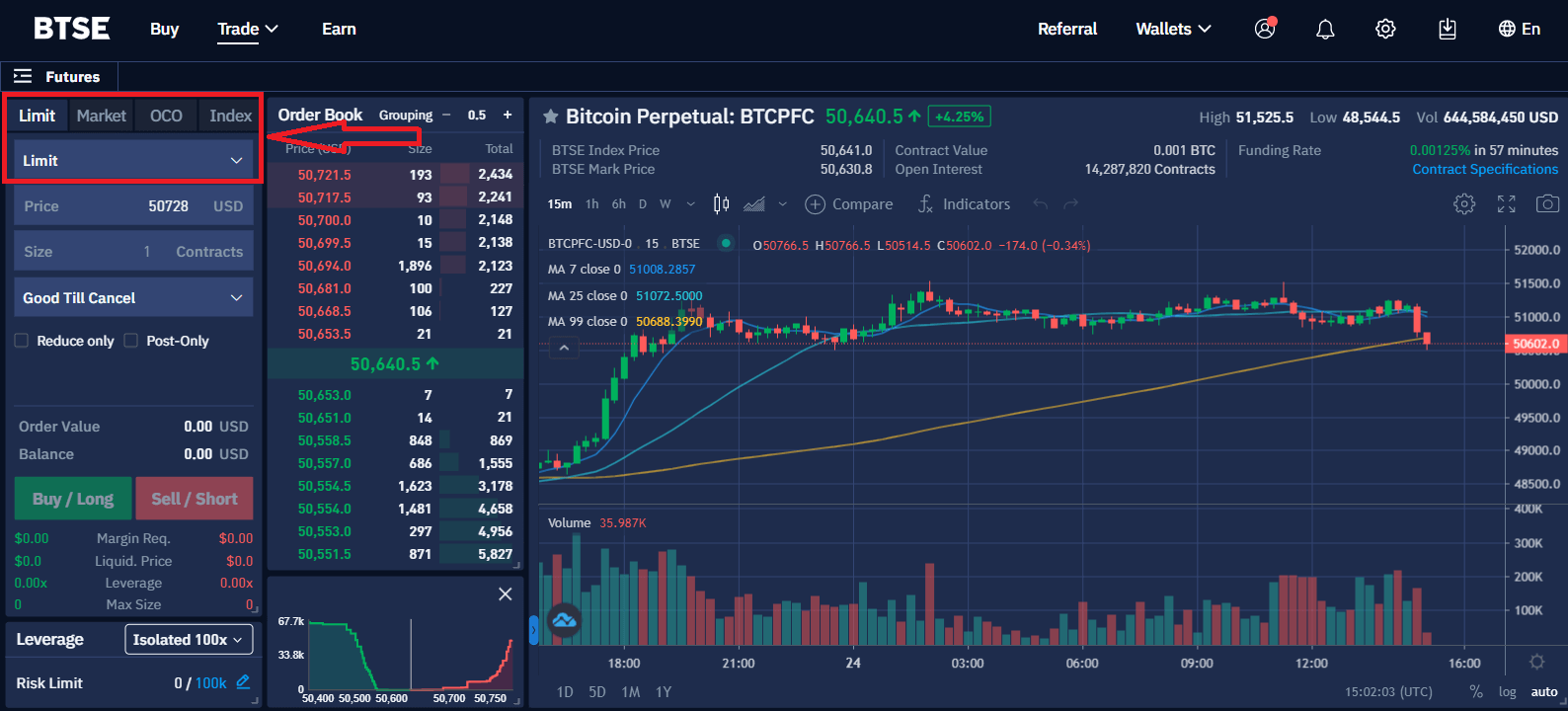Enable the Reduce only checkbox
The height and width of the screenshot is (711, 1568).
click(22, 341)
